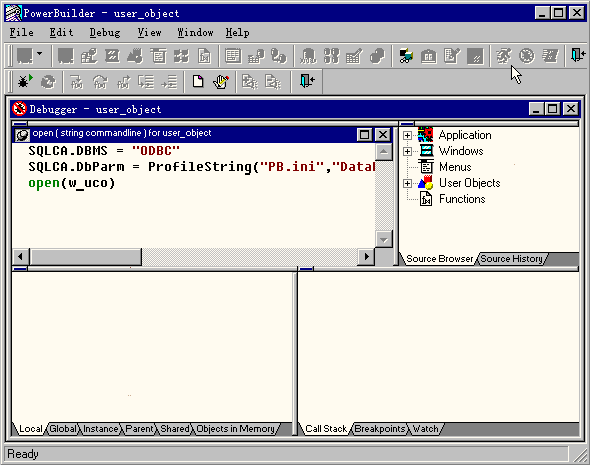Open the Debug menu
590x465 pixels.
tap(105, 33)
